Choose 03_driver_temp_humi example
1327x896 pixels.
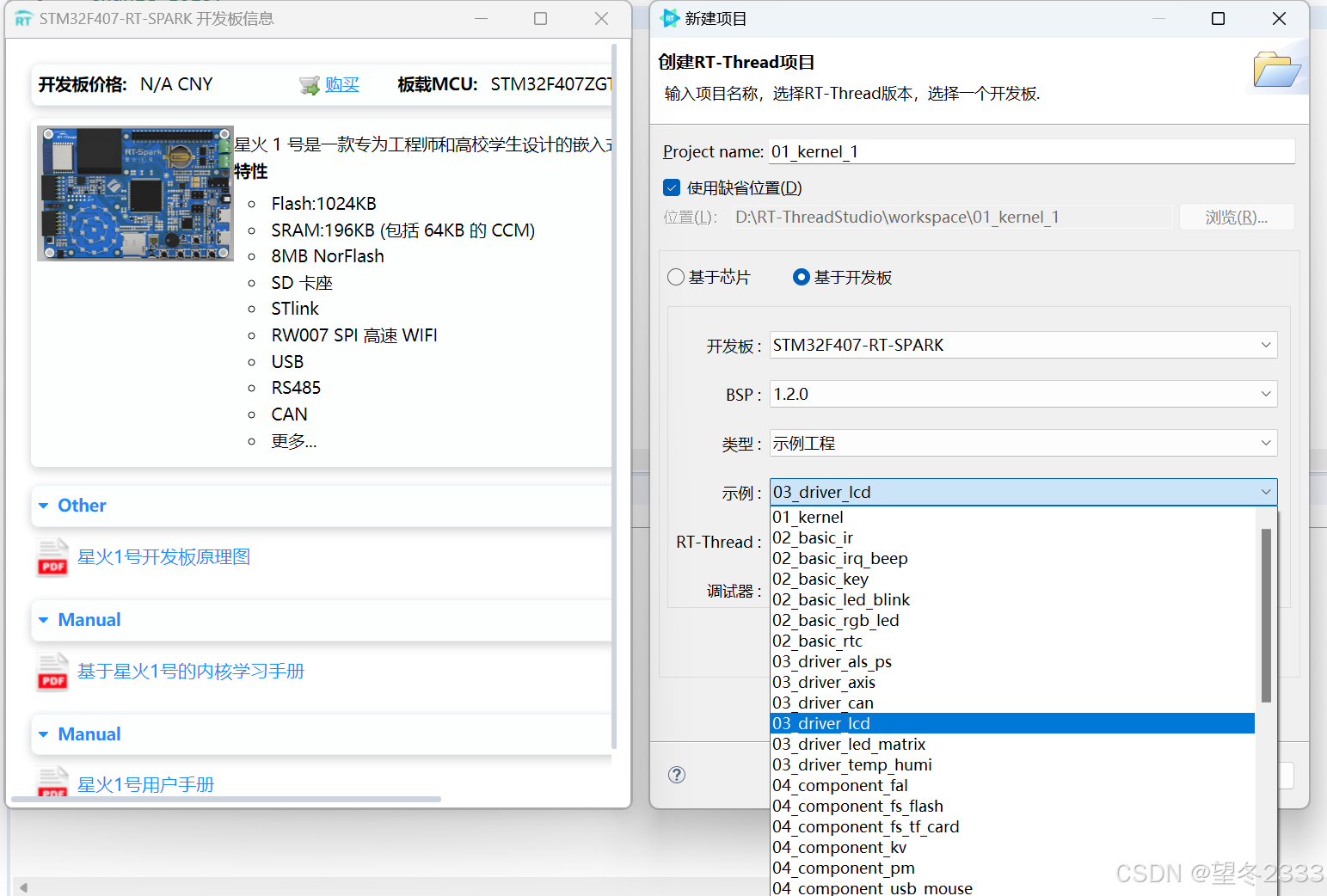1012,764
